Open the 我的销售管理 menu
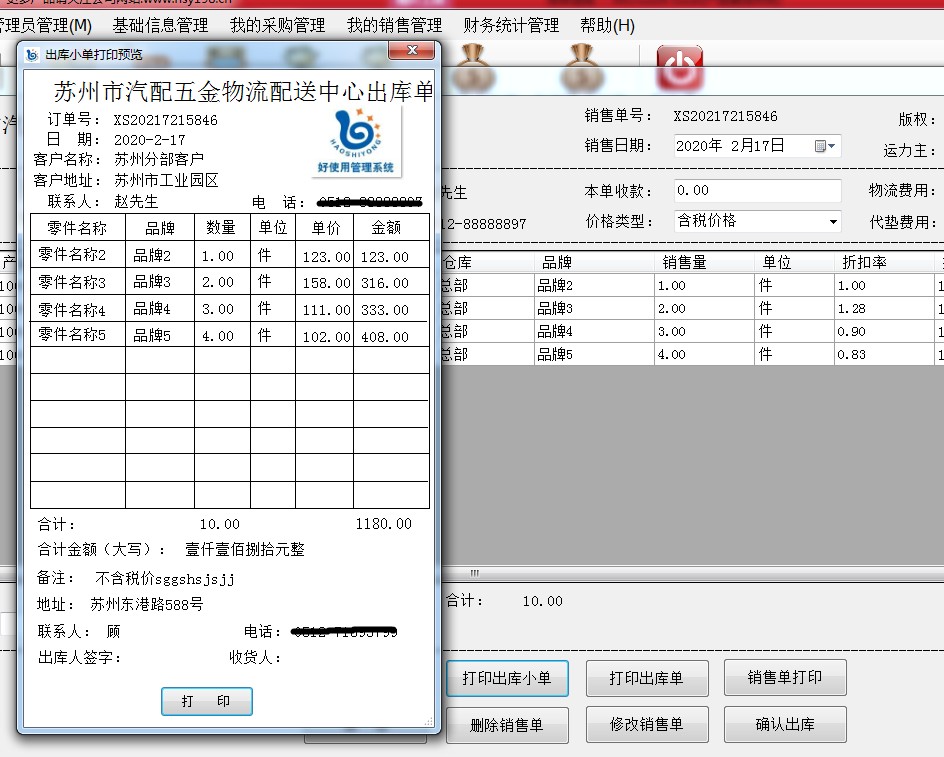944x757 pixels. 394,25
